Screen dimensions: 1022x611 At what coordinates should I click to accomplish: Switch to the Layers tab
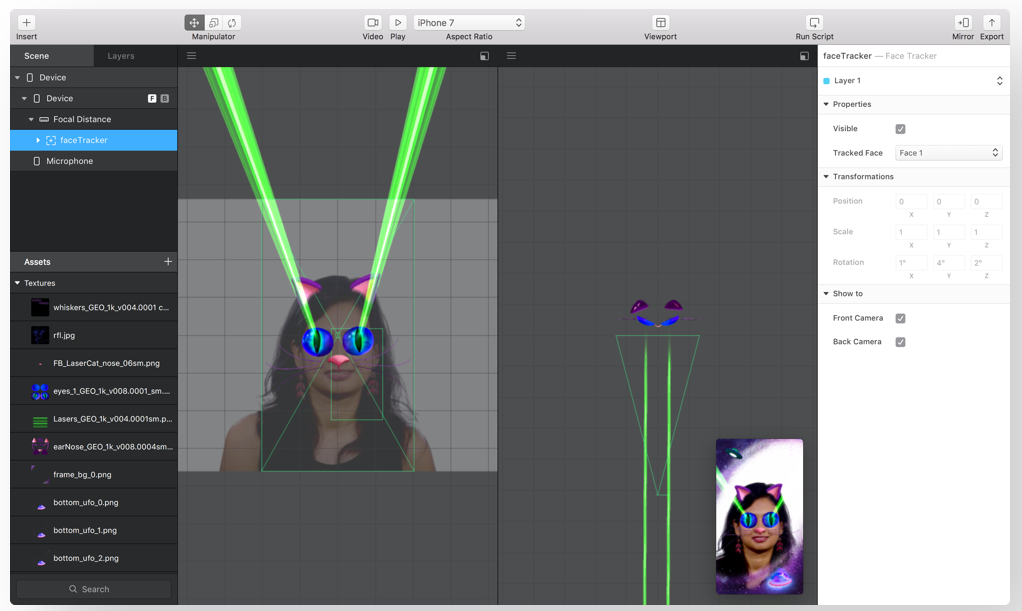(x=121, y=56)
